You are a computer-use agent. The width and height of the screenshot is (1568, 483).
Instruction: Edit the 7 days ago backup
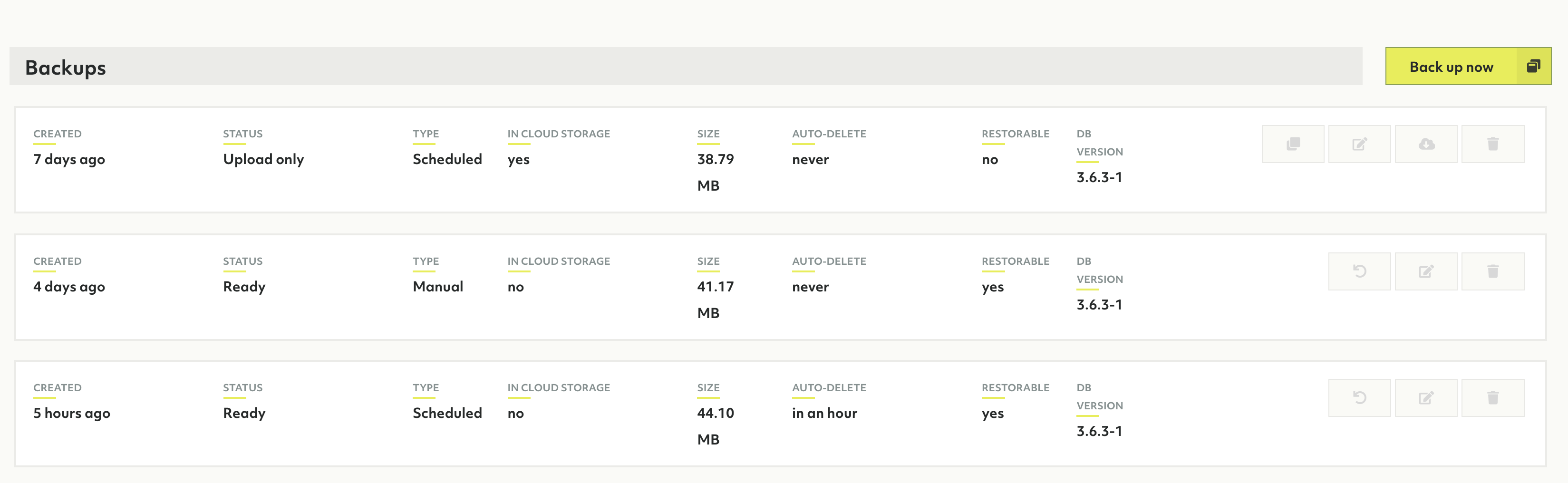pos(1359,144)
